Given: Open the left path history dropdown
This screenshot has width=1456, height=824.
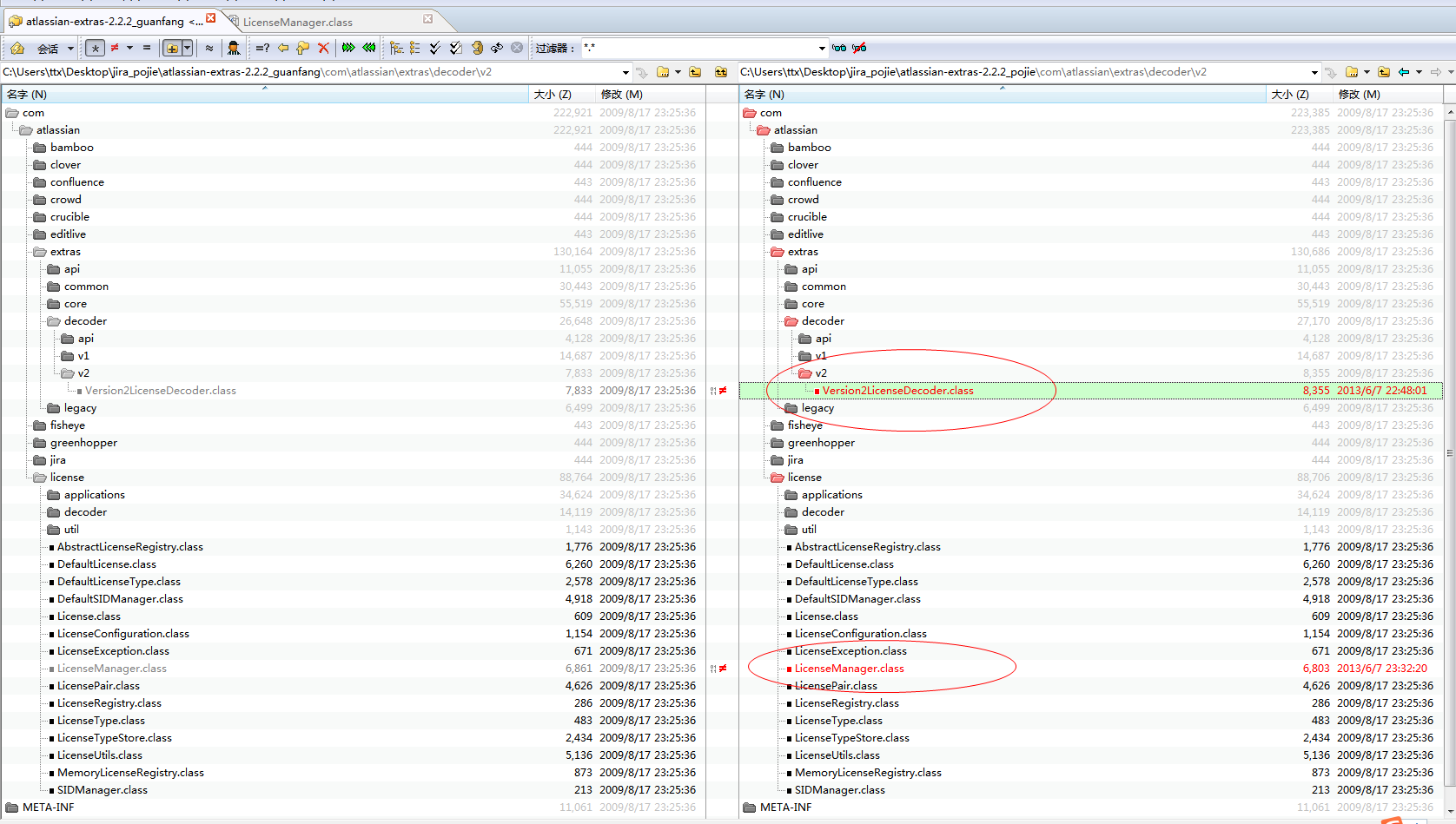Looking at the screenshot, I should 625,72.
